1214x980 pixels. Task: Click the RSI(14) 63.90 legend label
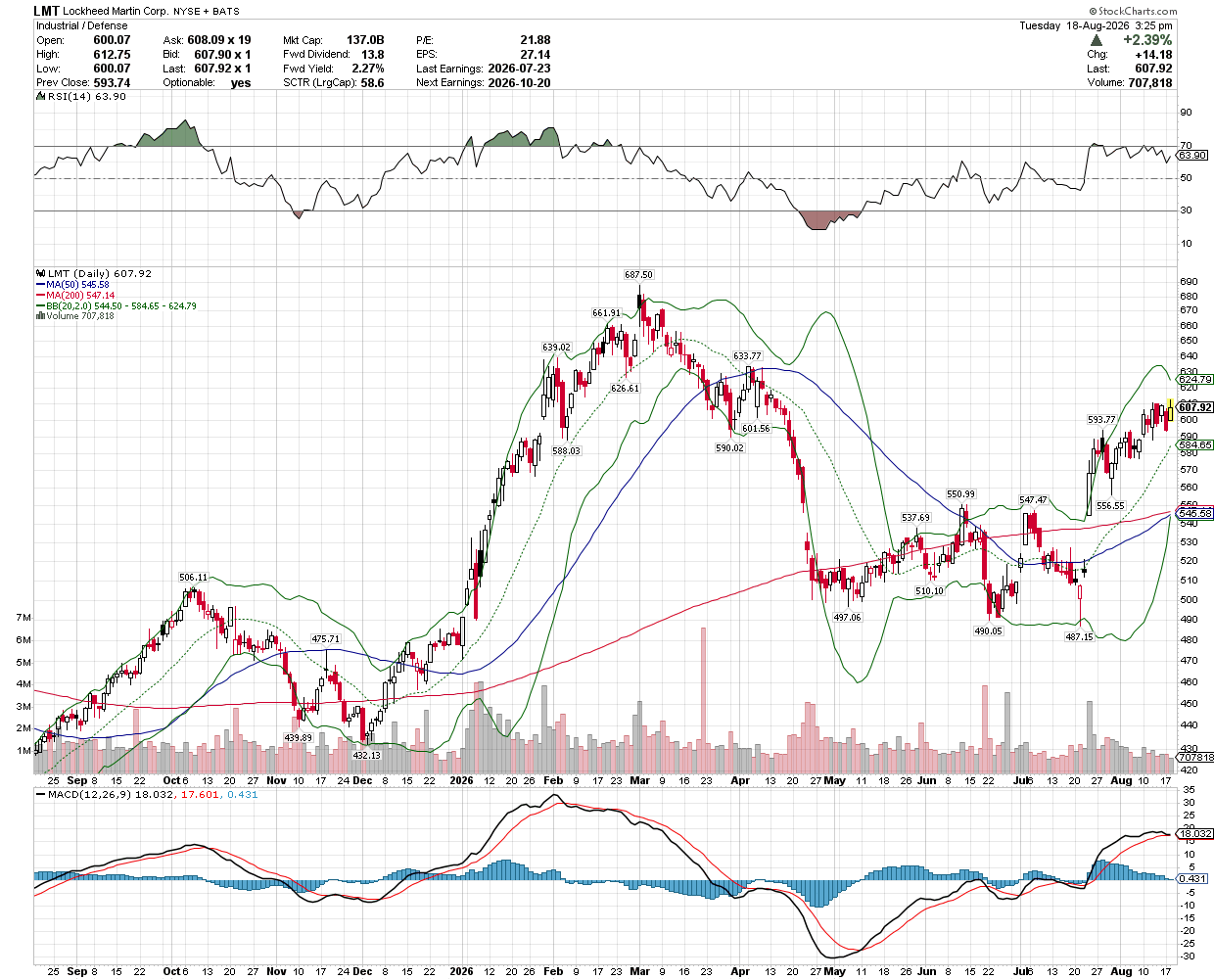pos(87,97)
